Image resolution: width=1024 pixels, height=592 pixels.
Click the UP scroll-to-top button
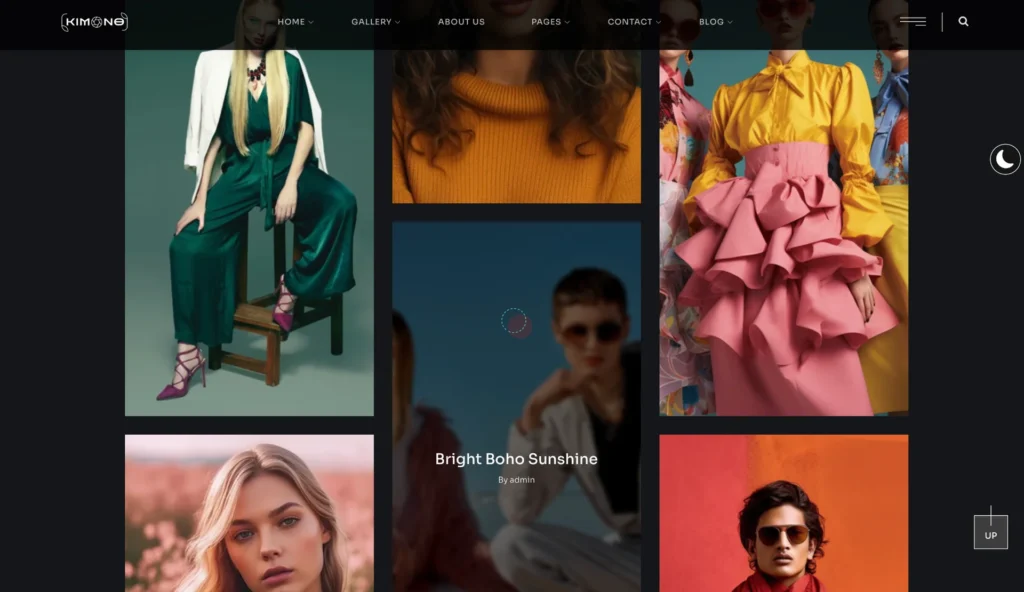[x=990, y=533]
